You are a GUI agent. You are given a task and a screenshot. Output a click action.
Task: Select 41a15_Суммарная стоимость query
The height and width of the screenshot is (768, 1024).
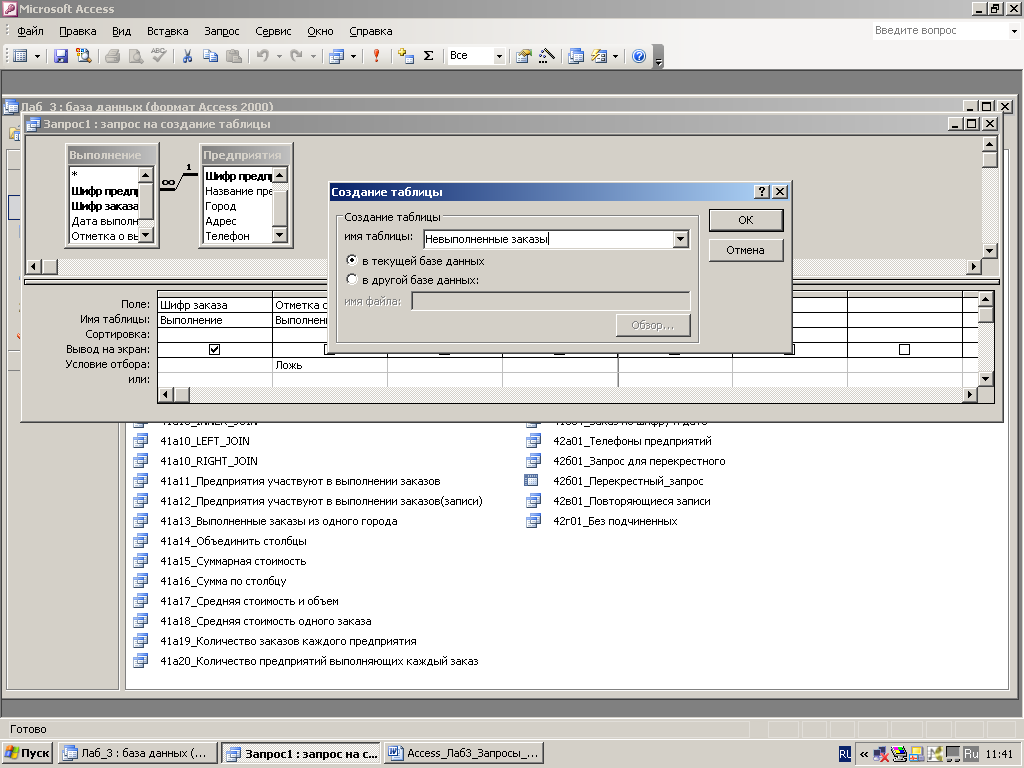click(x=233, y=561)
